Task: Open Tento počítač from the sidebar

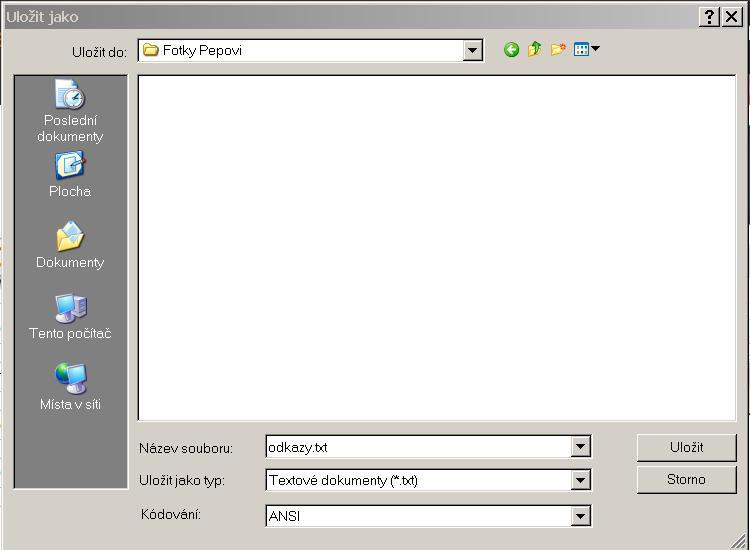Action: tap(70, 317)
